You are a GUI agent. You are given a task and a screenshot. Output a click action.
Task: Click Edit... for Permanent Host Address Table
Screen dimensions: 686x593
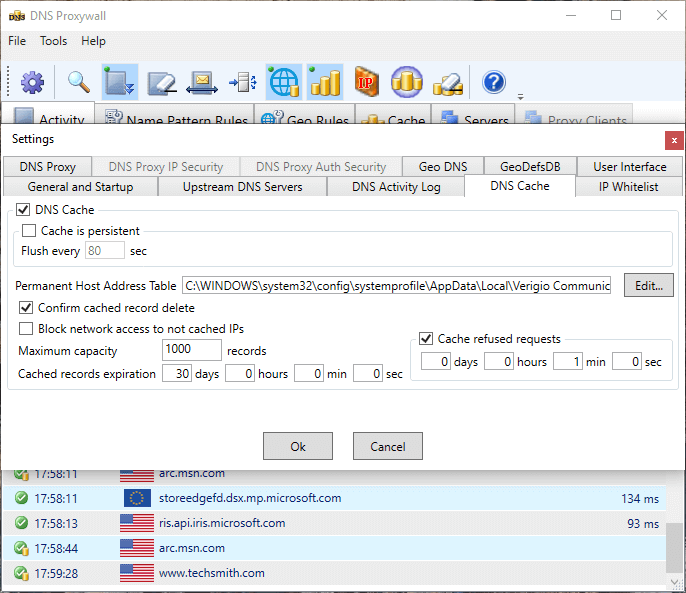tap(649, 285)
